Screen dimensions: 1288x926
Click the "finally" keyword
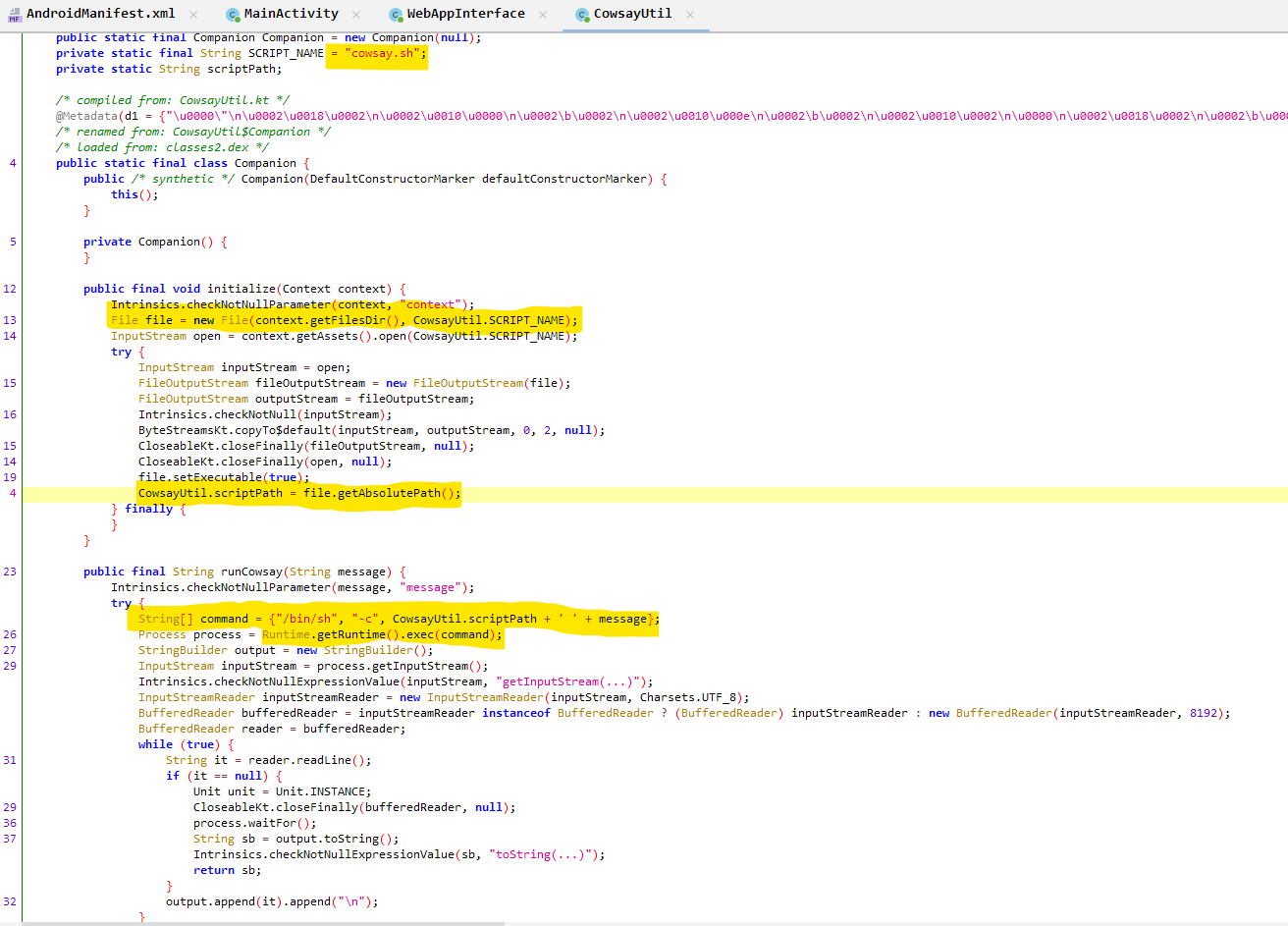[148, 509]
